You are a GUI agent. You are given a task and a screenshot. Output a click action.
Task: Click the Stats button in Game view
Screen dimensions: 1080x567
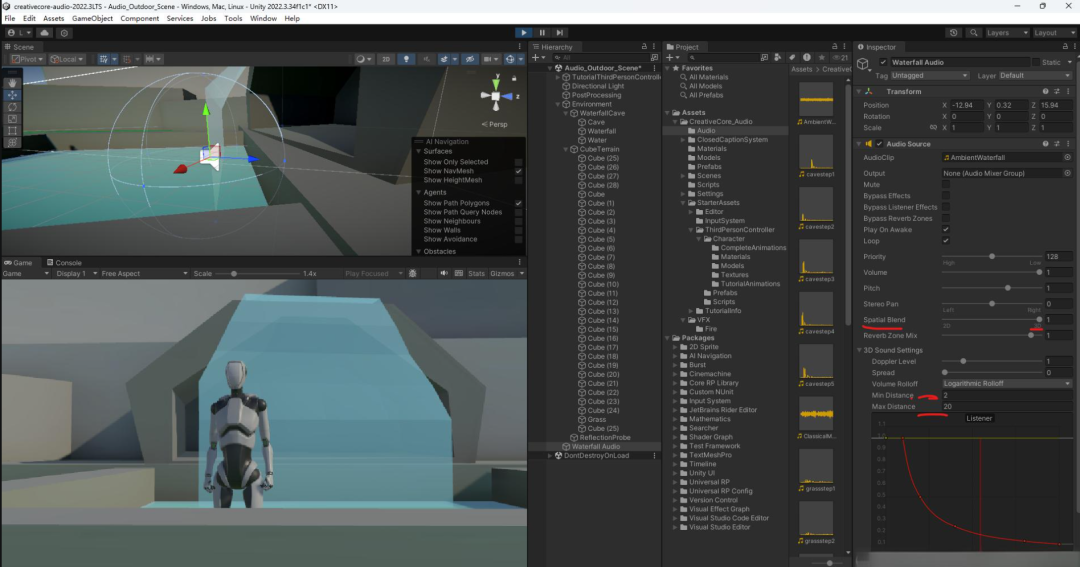click(x=476, y=273)
